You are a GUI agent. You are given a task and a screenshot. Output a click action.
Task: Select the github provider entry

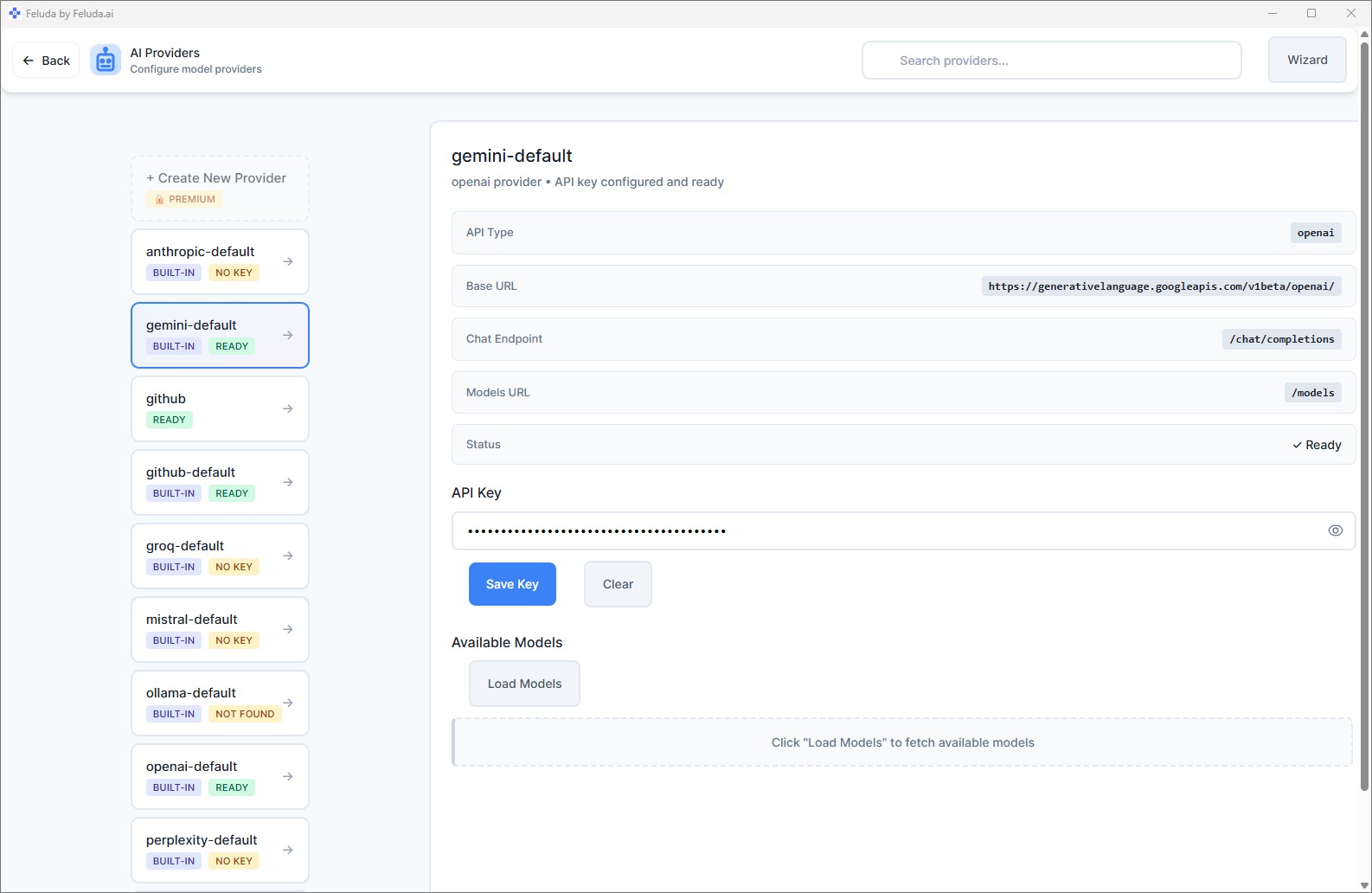220,408
